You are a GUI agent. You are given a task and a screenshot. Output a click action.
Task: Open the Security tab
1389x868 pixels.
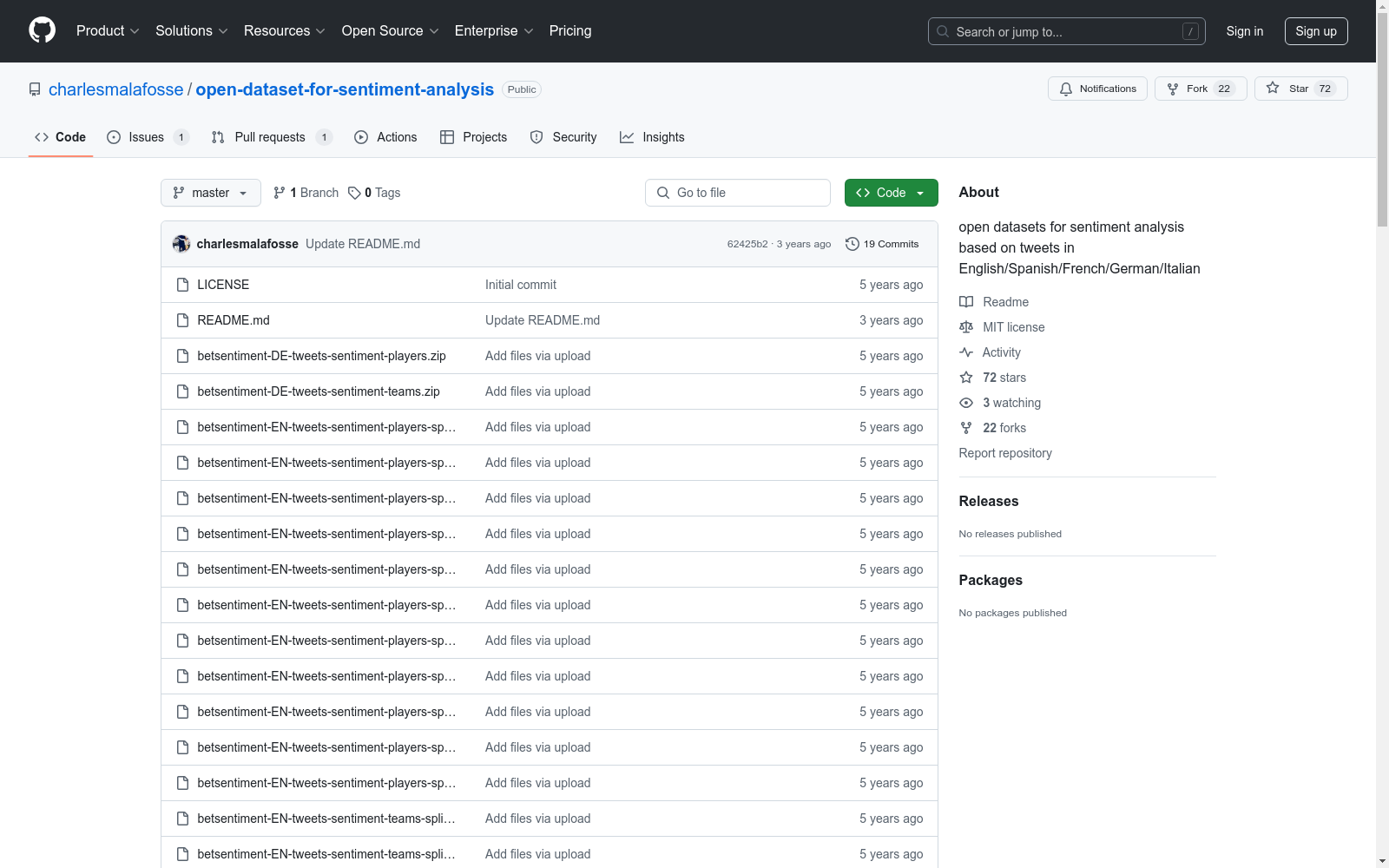[563, 137]
